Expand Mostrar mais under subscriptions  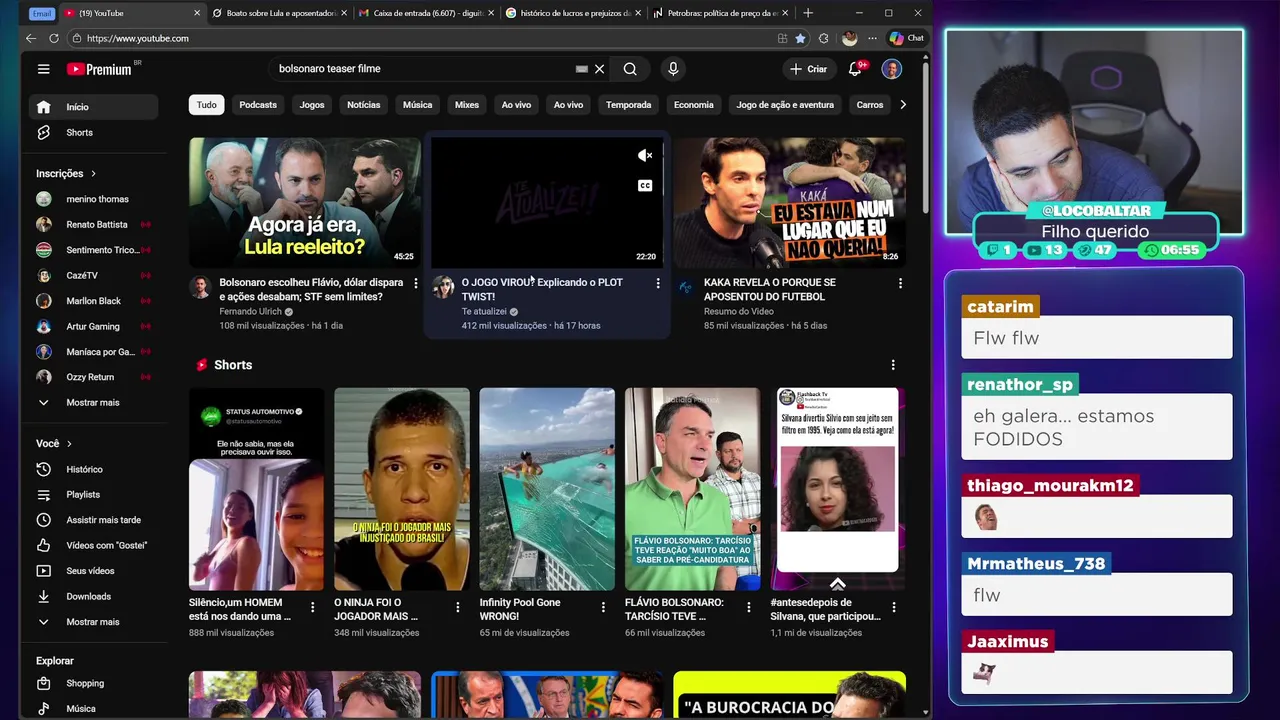click(92, 402)
